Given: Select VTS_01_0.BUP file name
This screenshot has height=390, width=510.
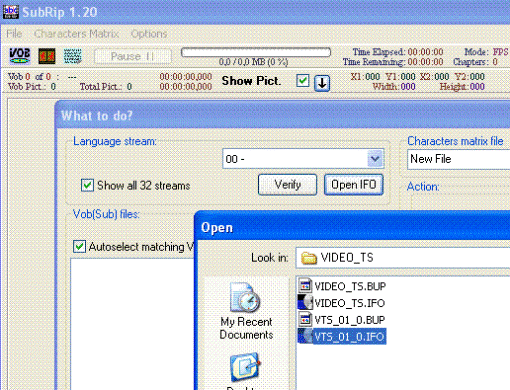Looking at the screenshot, I should pyautogui.click(x=350, y=320).
